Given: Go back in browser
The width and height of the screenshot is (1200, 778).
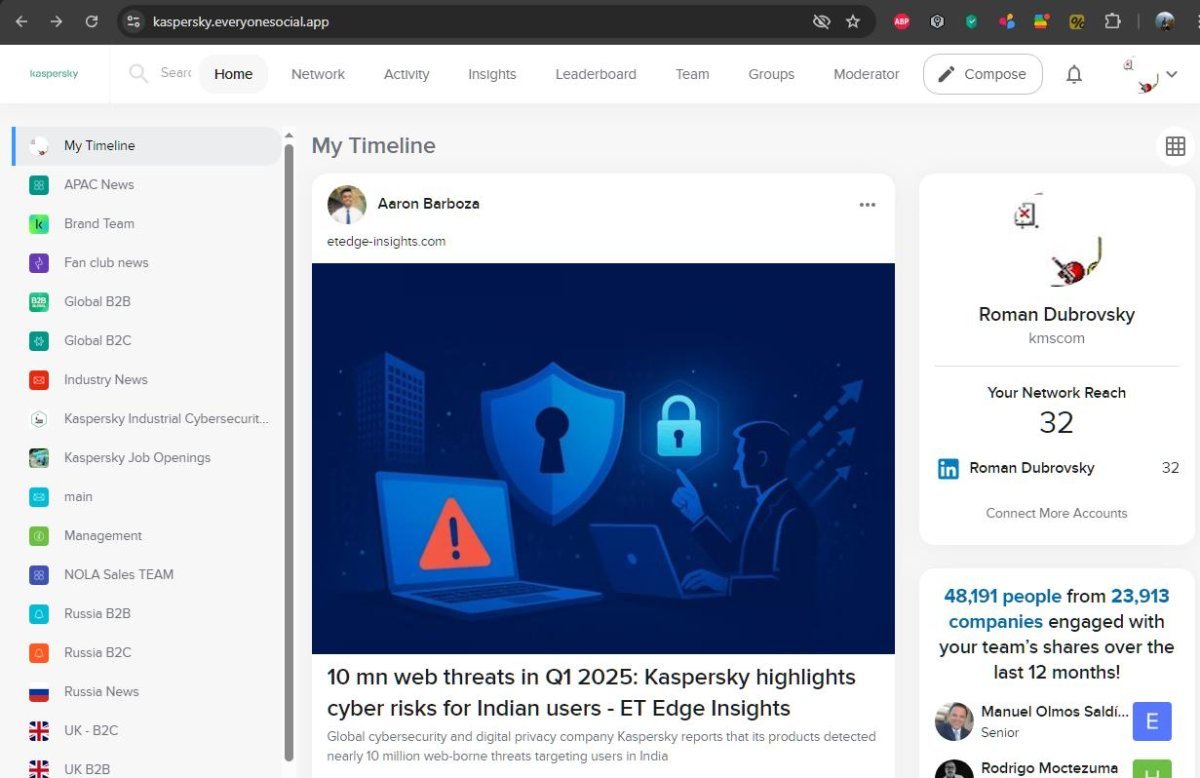Looking at the screenshot, I should (21, 21).
